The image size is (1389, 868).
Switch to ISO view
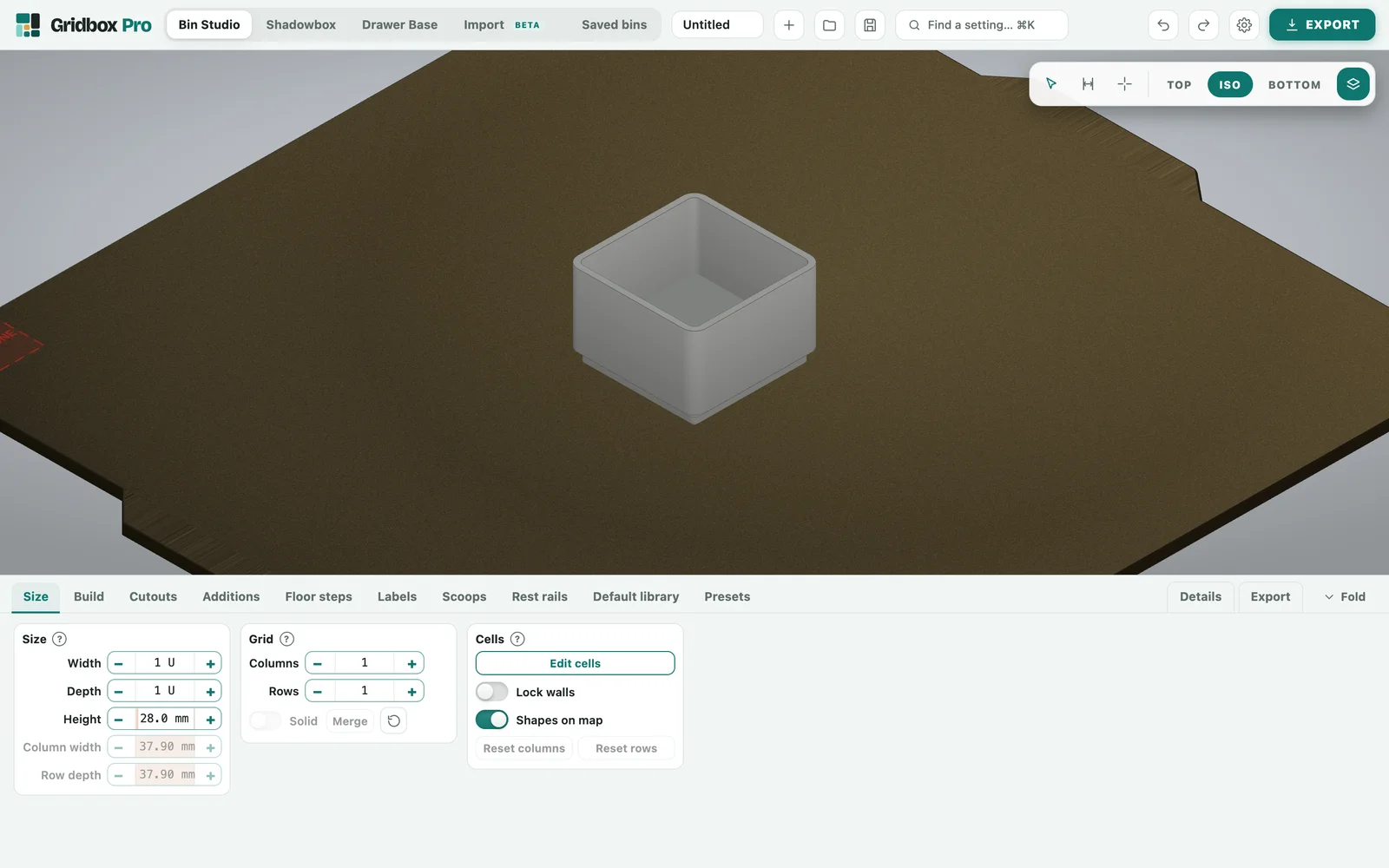coord(1229,84)
